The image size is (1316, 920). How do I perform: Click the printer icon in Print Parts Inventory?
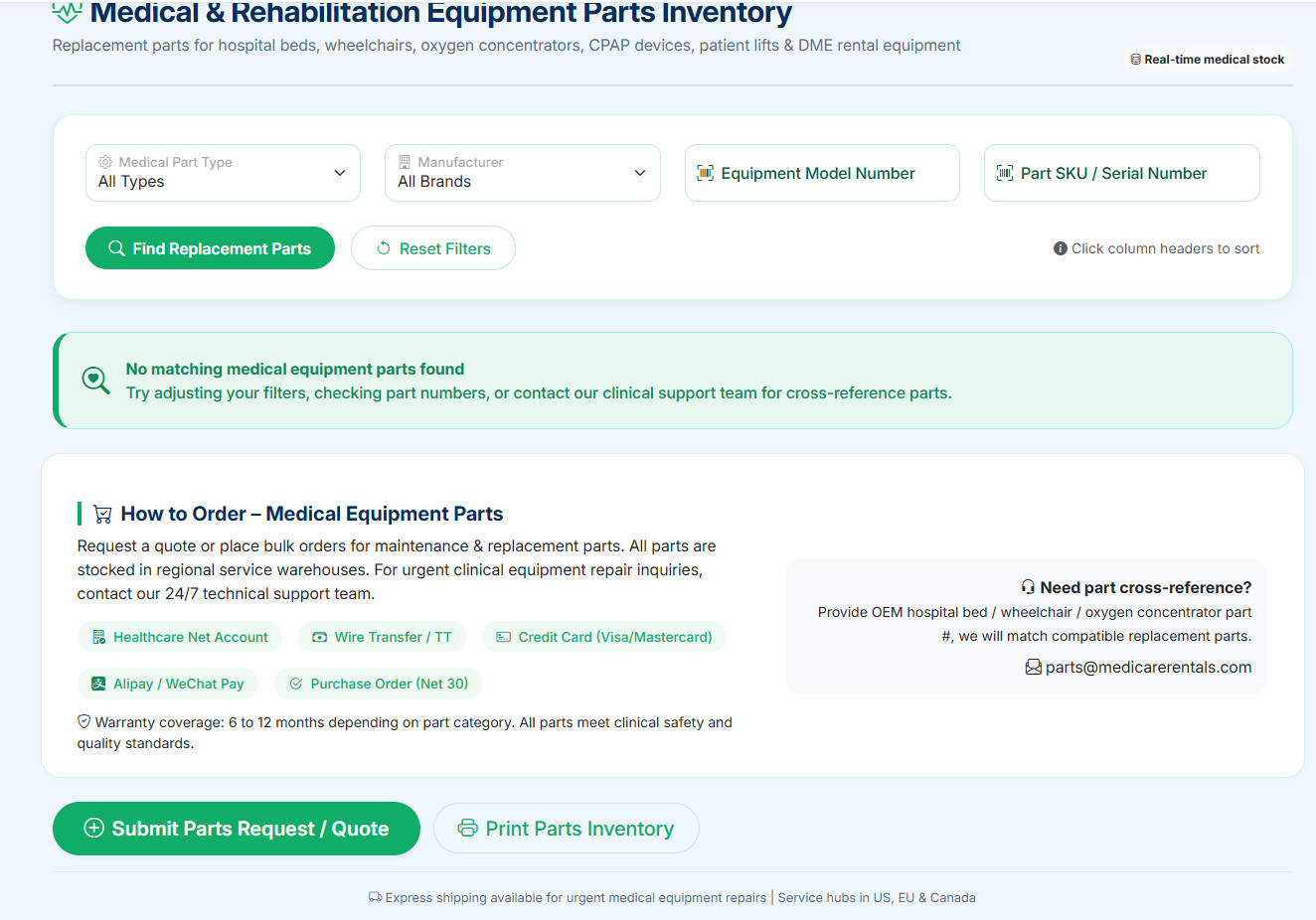[x=467, y=828]
